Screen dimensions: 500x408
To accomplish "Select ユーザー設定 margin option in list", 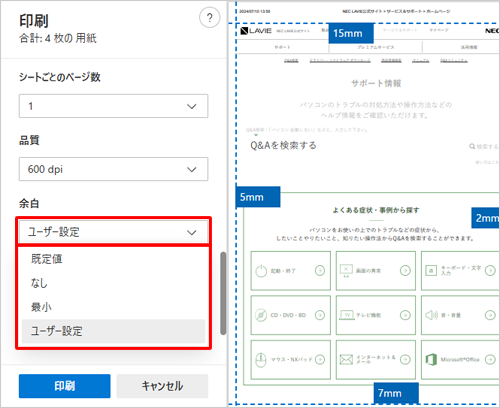I will pos(113,331).
